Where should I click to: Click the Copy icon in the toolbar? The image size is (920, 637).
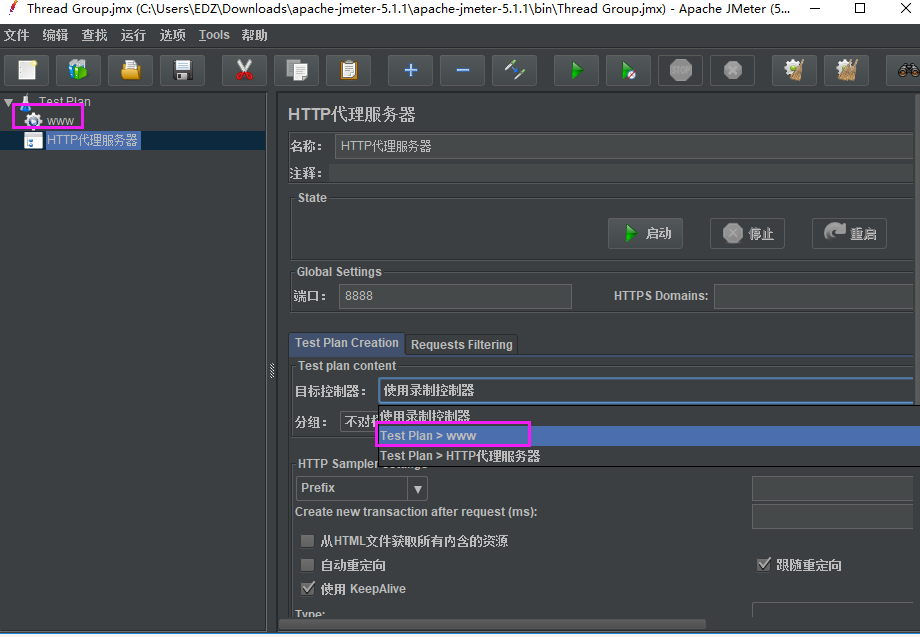[296, 70]
